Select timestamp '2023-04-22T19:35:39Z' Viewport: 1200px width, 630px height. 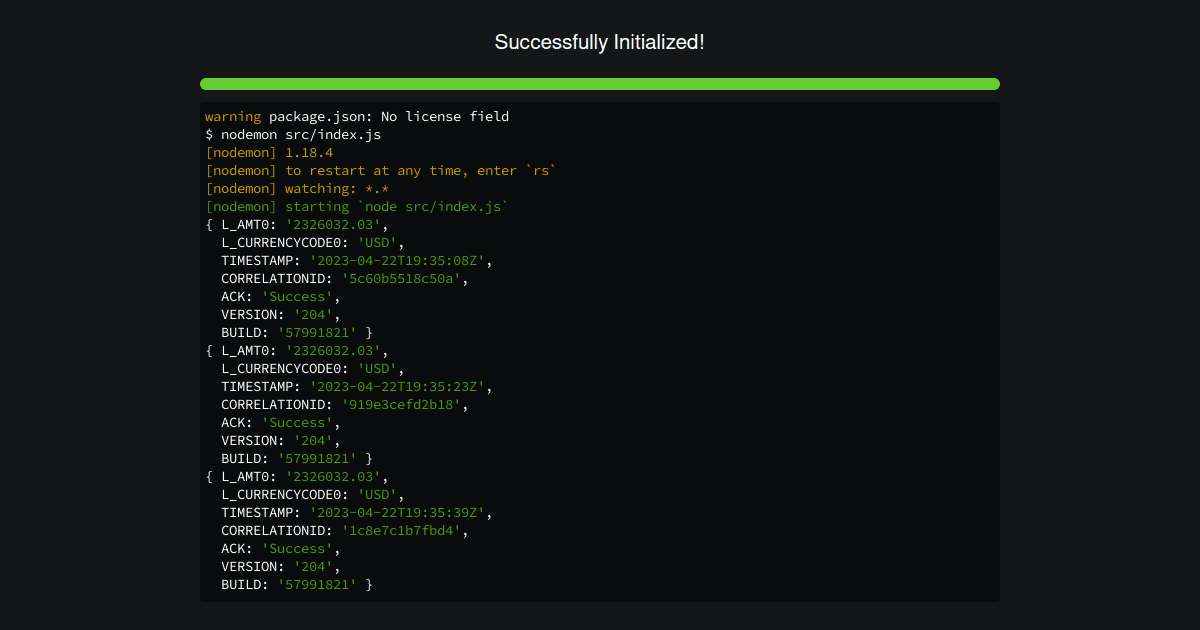click(402, 512)
